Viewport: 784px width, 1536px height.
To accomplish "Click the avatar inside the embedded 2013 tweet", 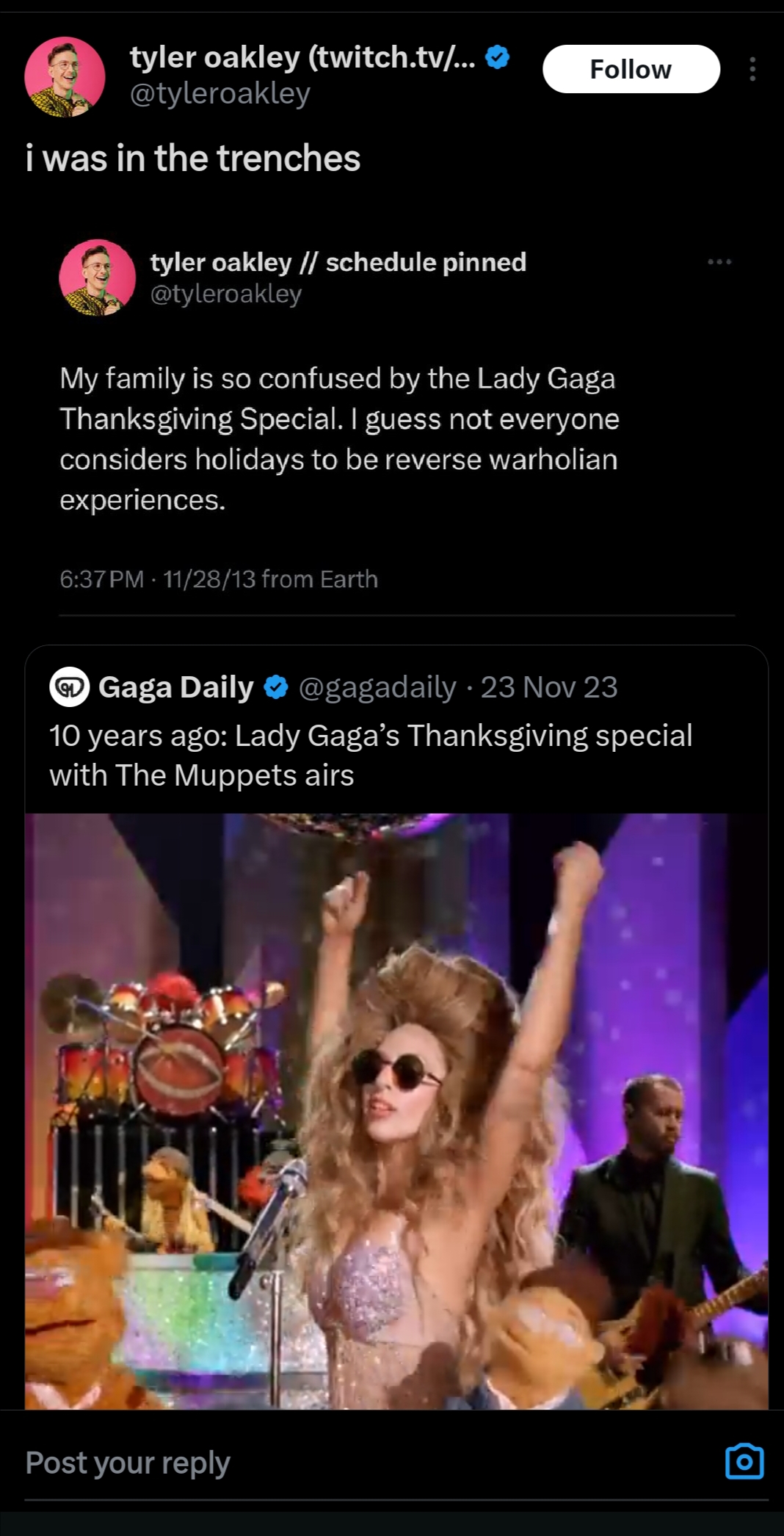I will pyautogui.click(x=97, y=278).
